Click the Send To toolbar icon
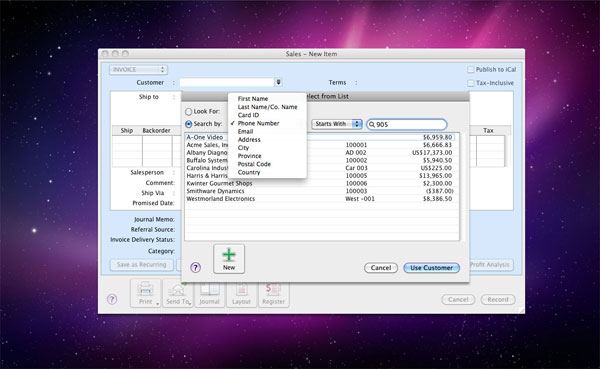The width and height of the screenshot is (600, 369). click(x=178, y=293)
